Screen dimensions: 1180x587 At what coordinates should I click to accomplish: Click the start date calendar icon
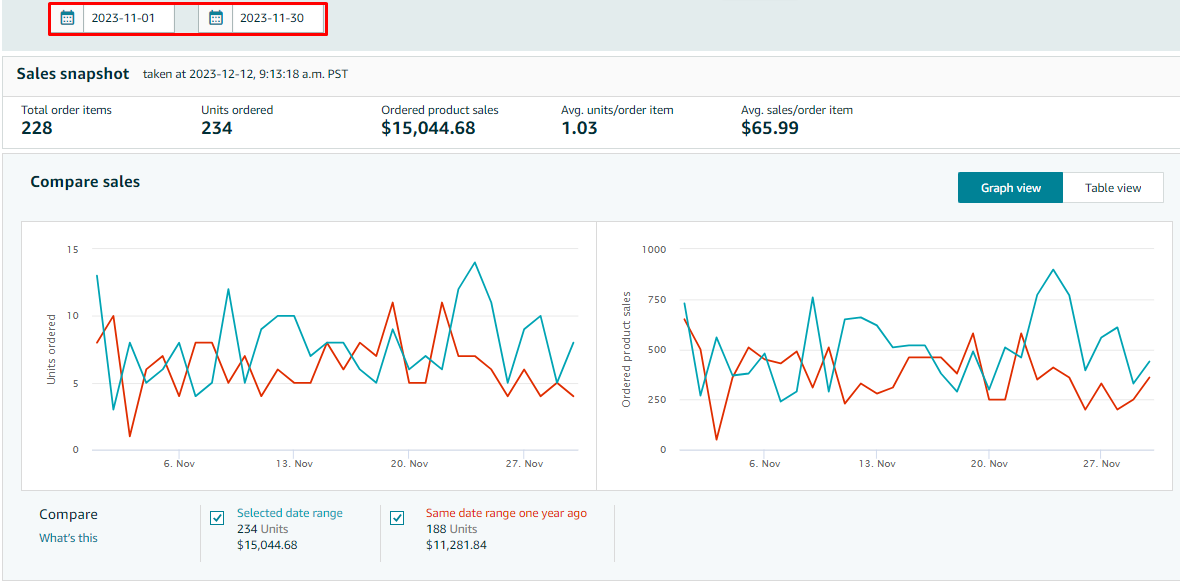68,18
